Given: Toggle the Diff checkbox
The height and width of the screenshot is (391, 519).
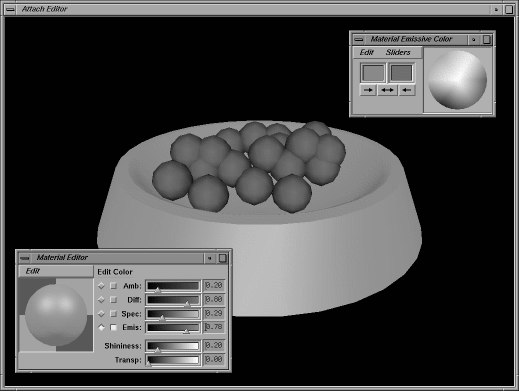Looking at the screenshot, I should pos(114,300).
